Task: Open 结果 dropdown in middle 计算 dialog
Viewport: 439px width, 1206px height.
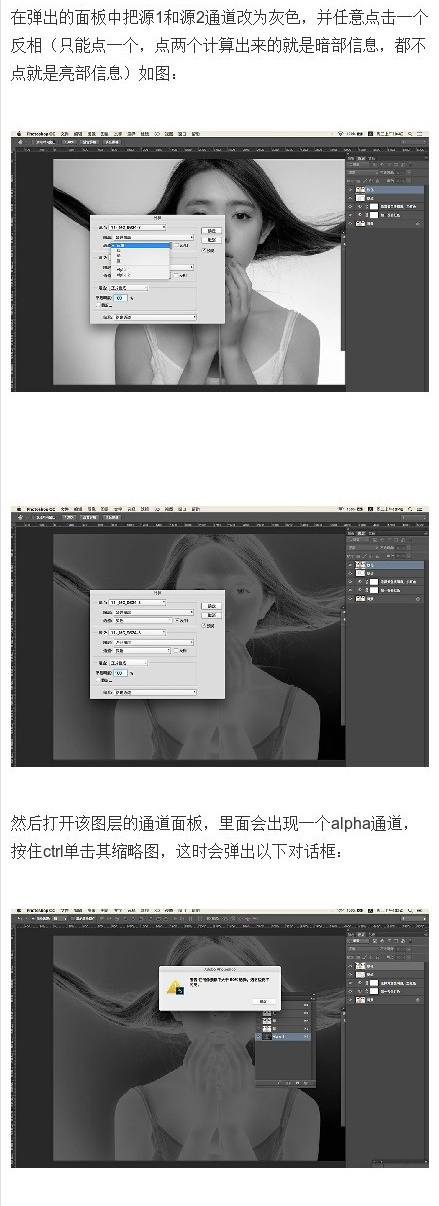Action: coord(155,692)
